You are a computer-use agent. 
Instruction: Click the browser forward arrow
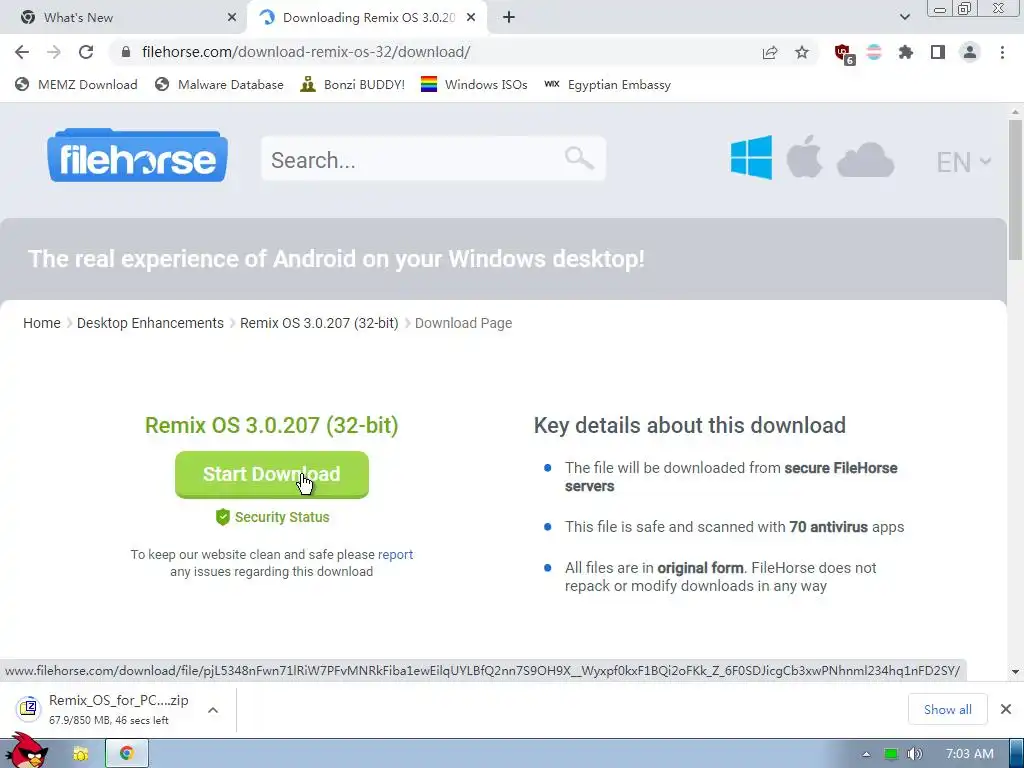(x=54, y=52)
